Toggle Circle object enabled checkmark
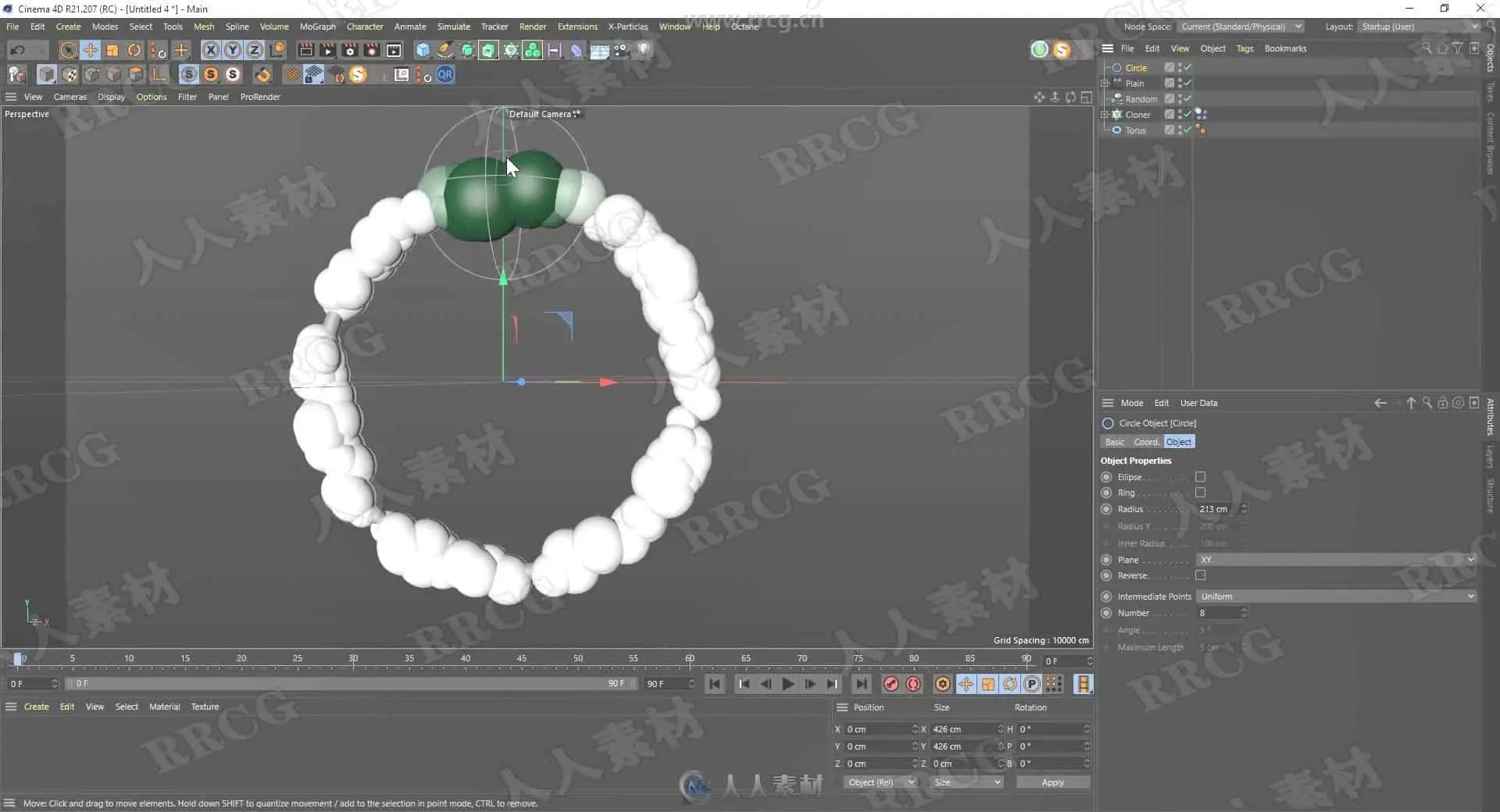The image size is (1500, 812). tap(1187, 68)
